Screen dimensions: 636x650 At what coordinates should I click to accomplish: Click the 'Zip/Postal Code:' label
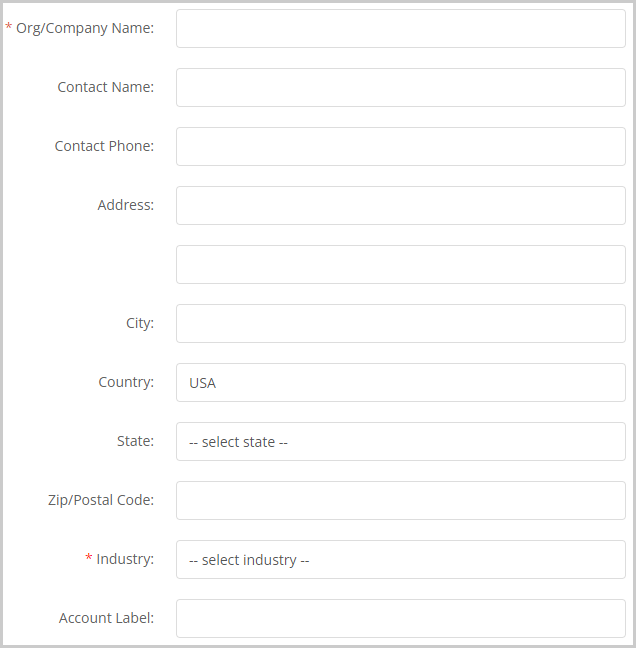[101, 500]
